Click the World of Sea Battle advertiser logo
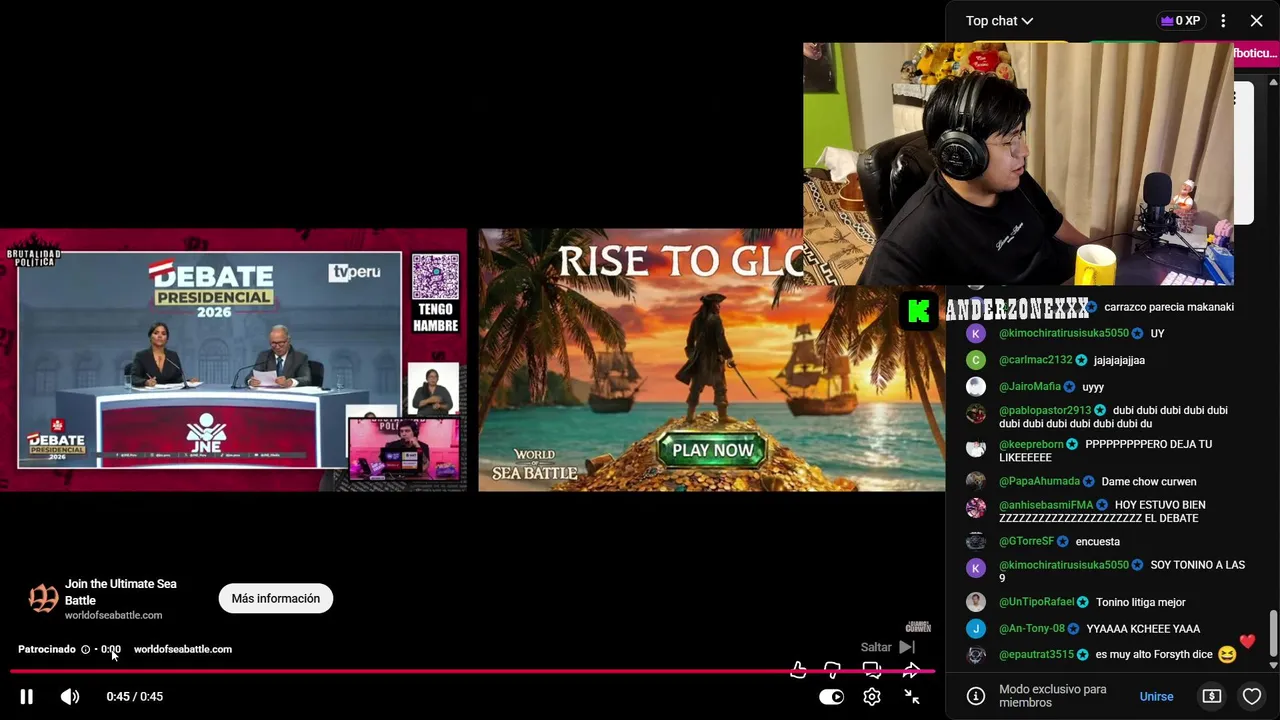 click(43, 598)
